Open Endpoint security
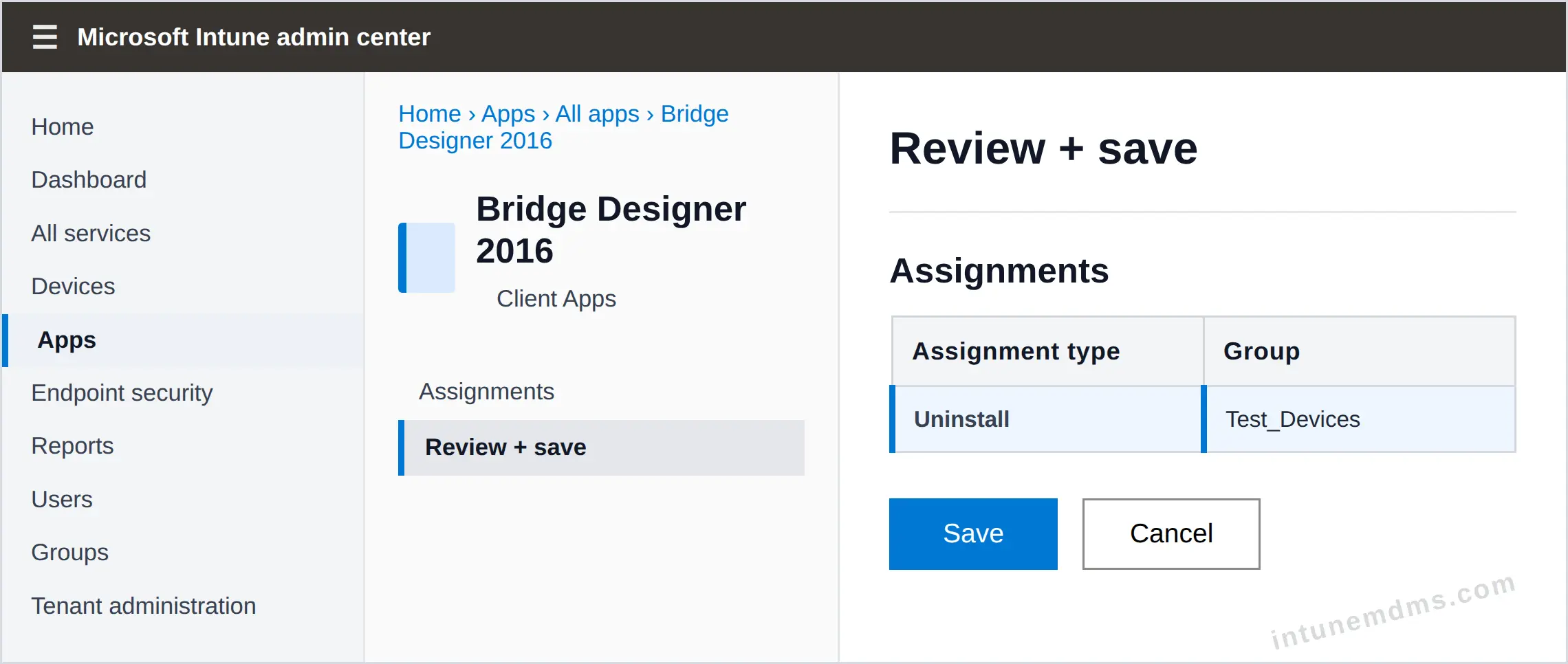Image resolution: width=1568 pixels, height=664 pixels. coord(122,393)
